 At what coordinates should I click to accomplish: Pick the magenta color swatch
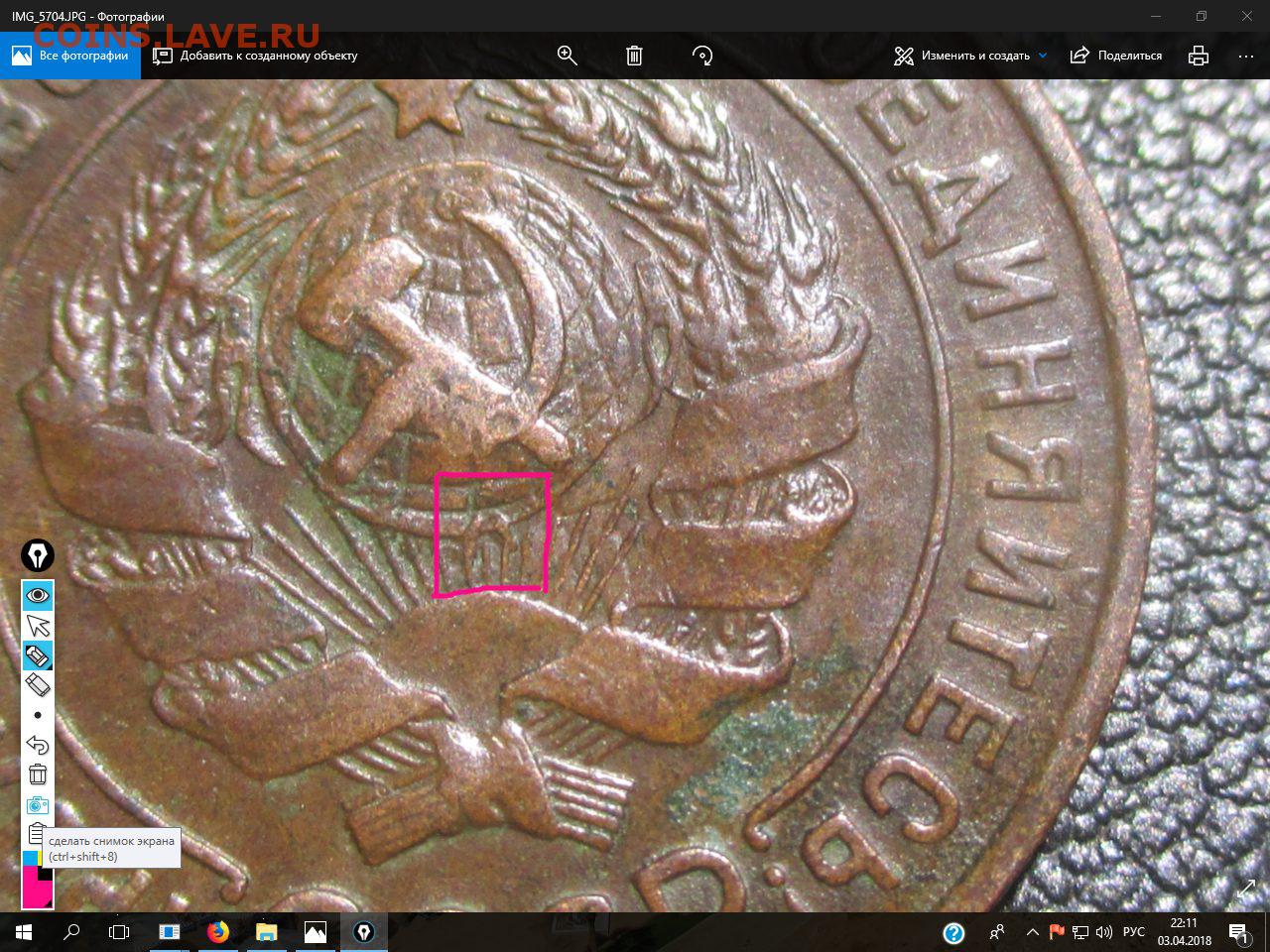pyautogui.click(x=36, y=889)
